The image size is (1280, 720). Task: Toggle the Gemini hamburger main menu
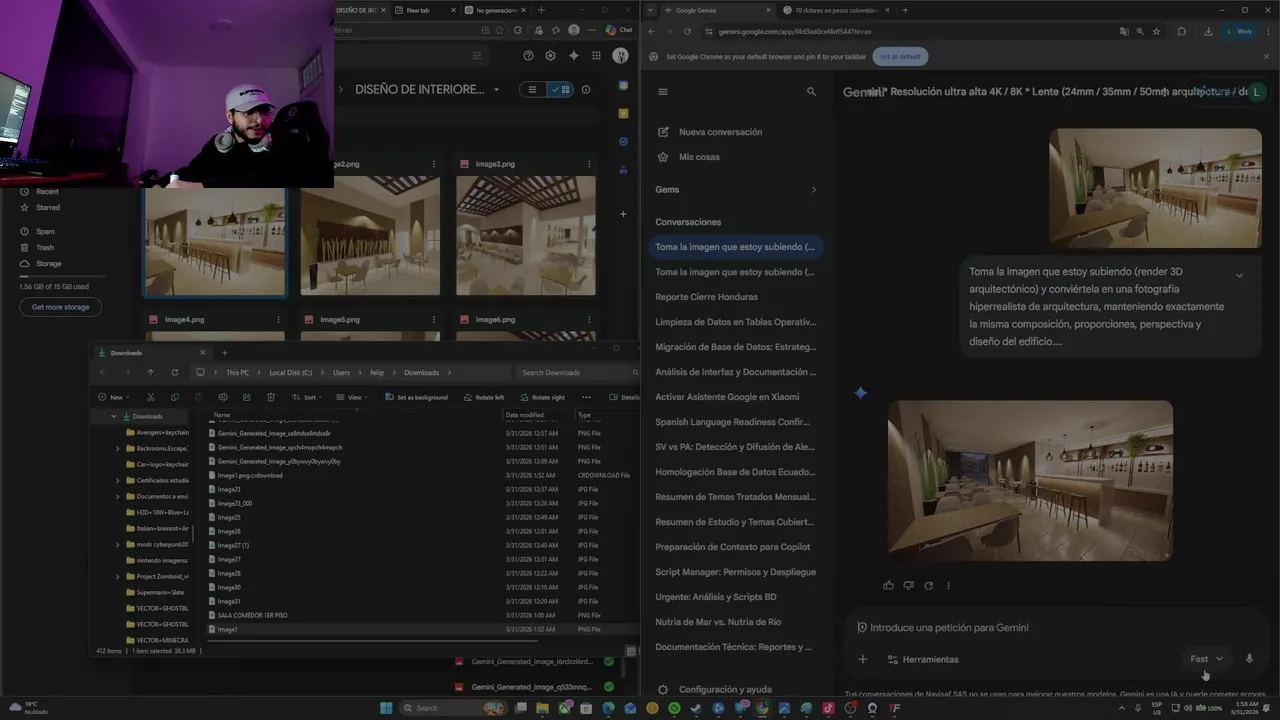pos(662,91)
